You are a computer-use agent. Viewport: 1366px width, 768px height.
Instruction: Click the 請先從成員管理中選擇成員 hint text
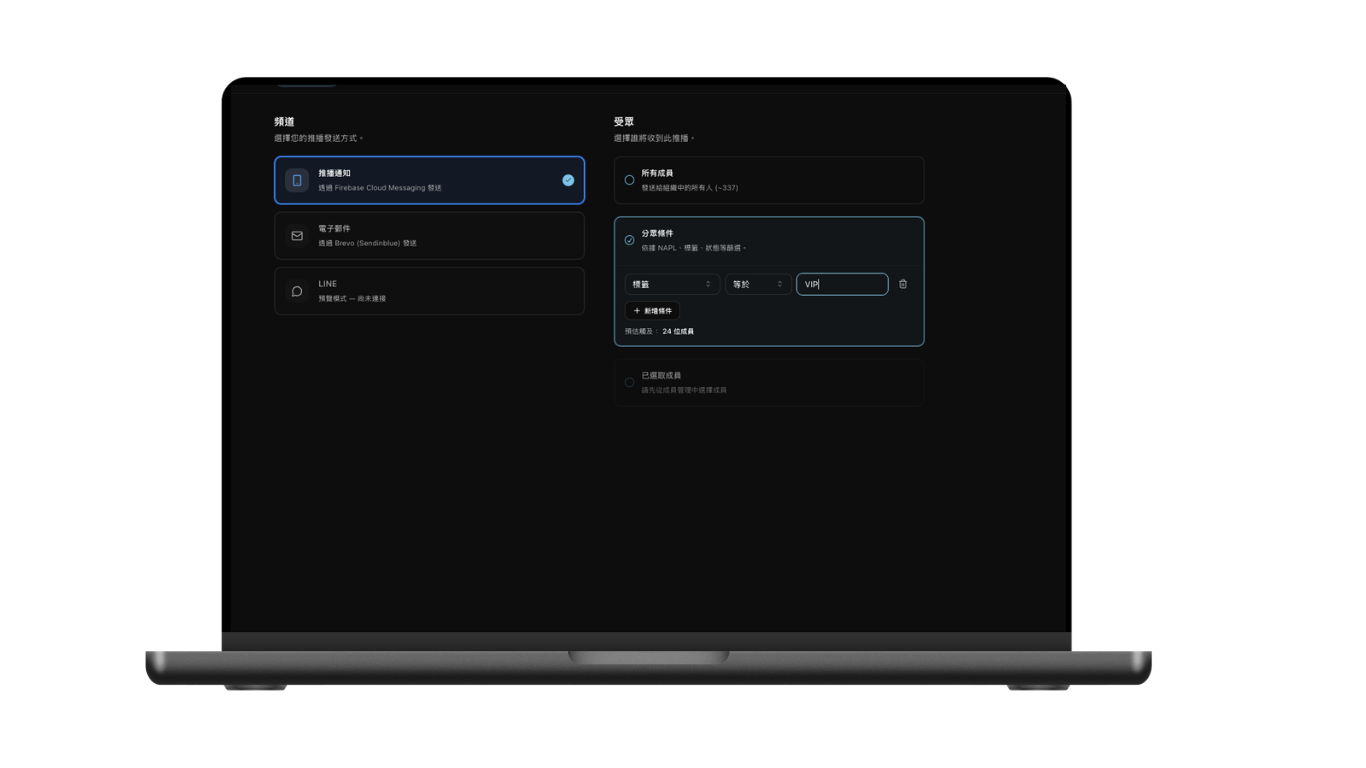[x=684, y=390]
